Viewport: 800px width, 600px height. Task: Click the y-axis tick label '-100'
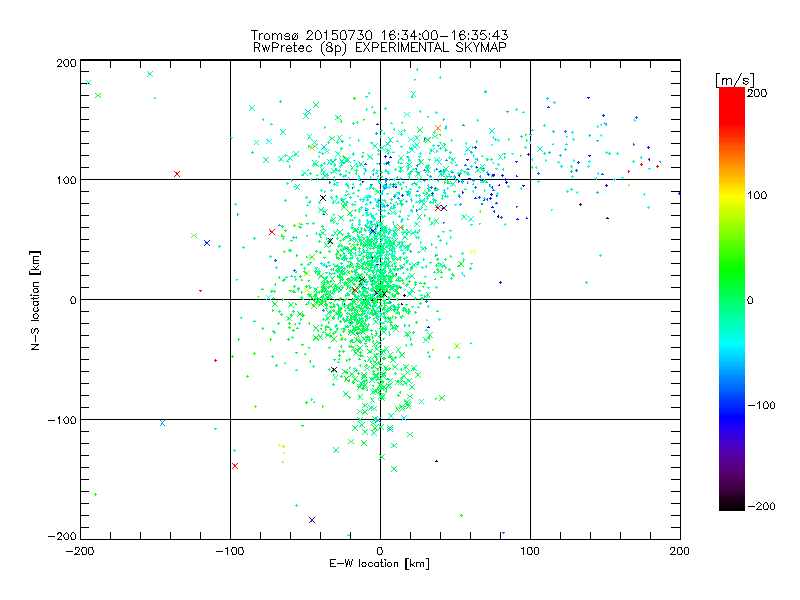click(62, 420)
